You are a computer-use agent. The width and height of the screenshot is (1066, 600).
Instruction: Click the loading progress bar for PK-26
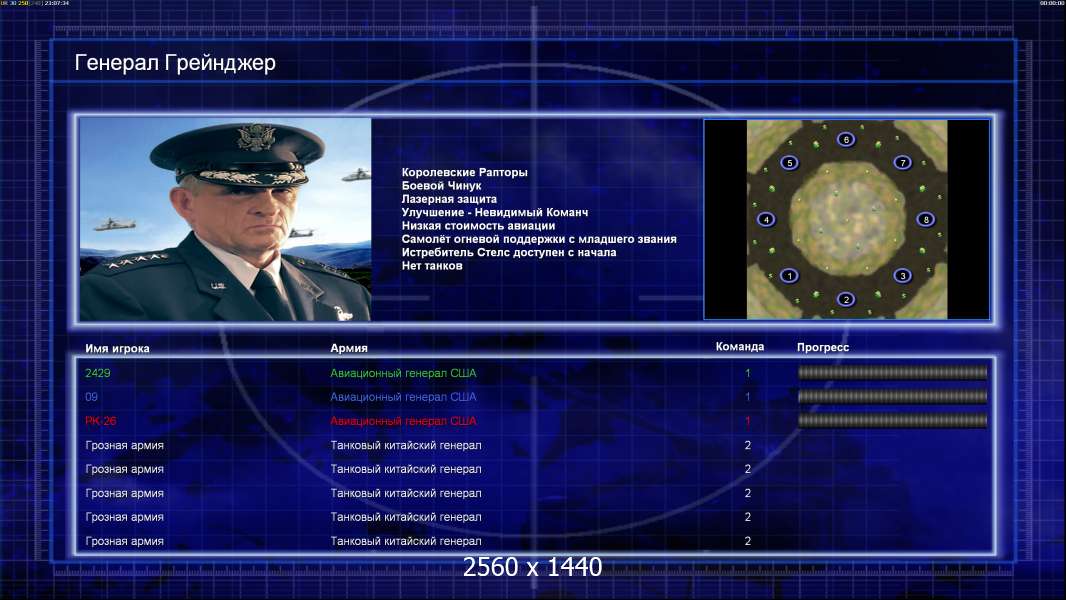892,421
